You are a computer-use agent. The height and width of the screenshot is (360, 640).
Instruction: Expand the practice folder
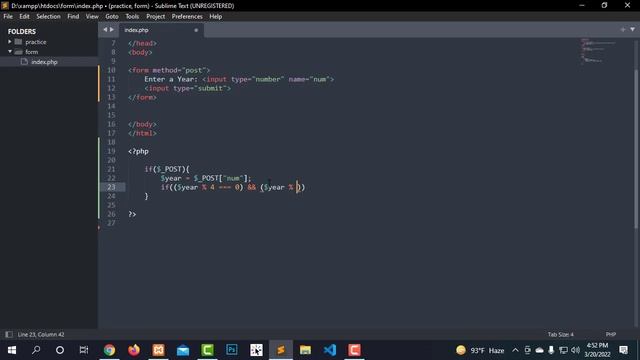[10, 42]
